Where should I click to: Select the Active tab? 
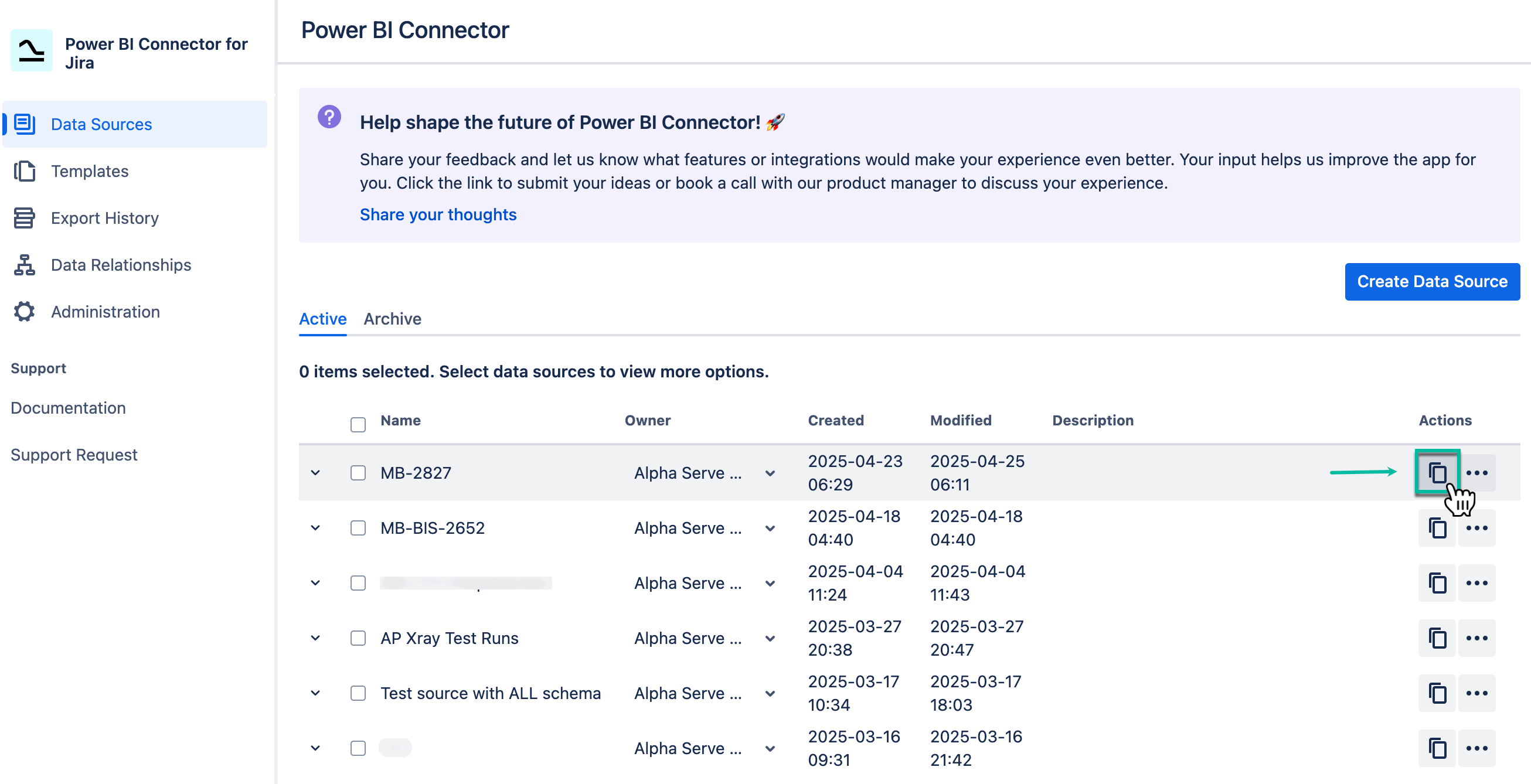tap(322, 319)
